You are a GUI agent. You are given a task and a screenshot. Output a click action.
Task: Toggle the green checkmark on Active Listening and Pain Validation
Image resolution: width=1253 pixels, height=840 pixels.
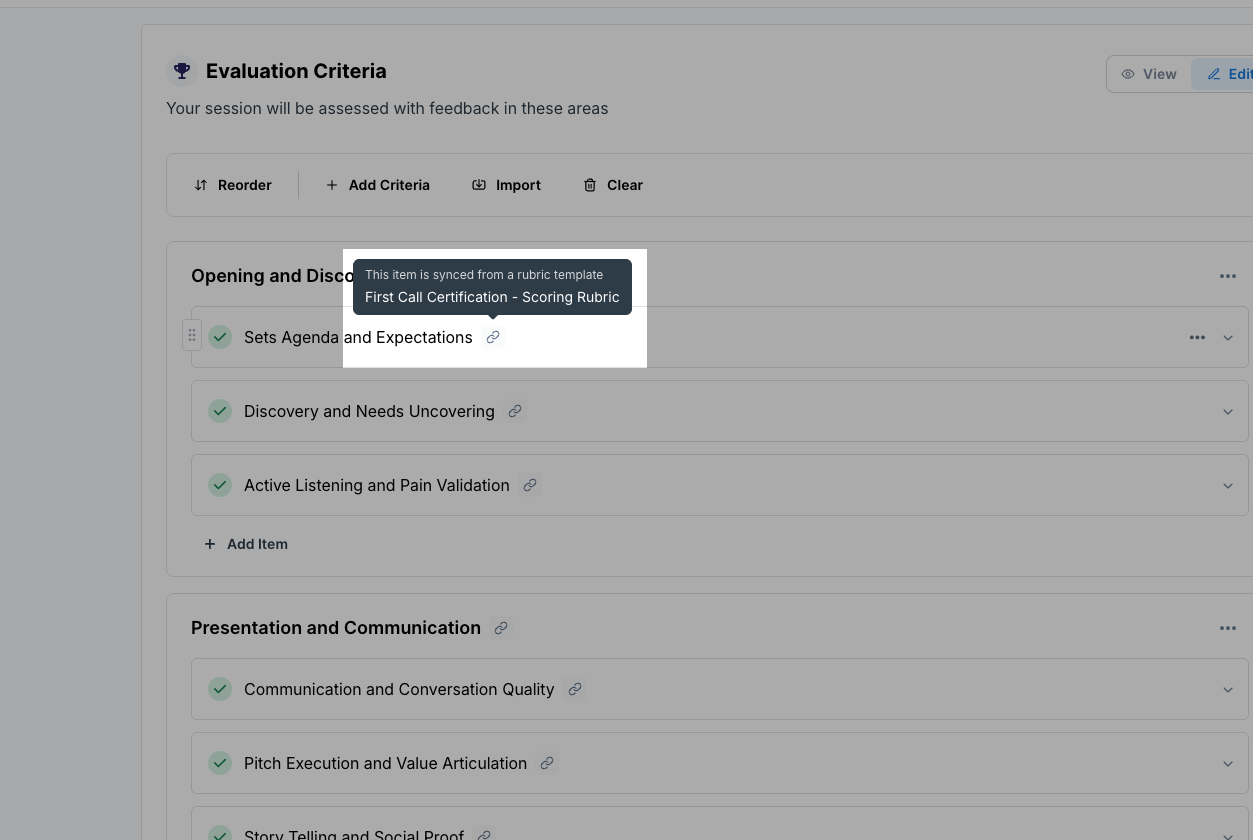[x=220, y=485]
